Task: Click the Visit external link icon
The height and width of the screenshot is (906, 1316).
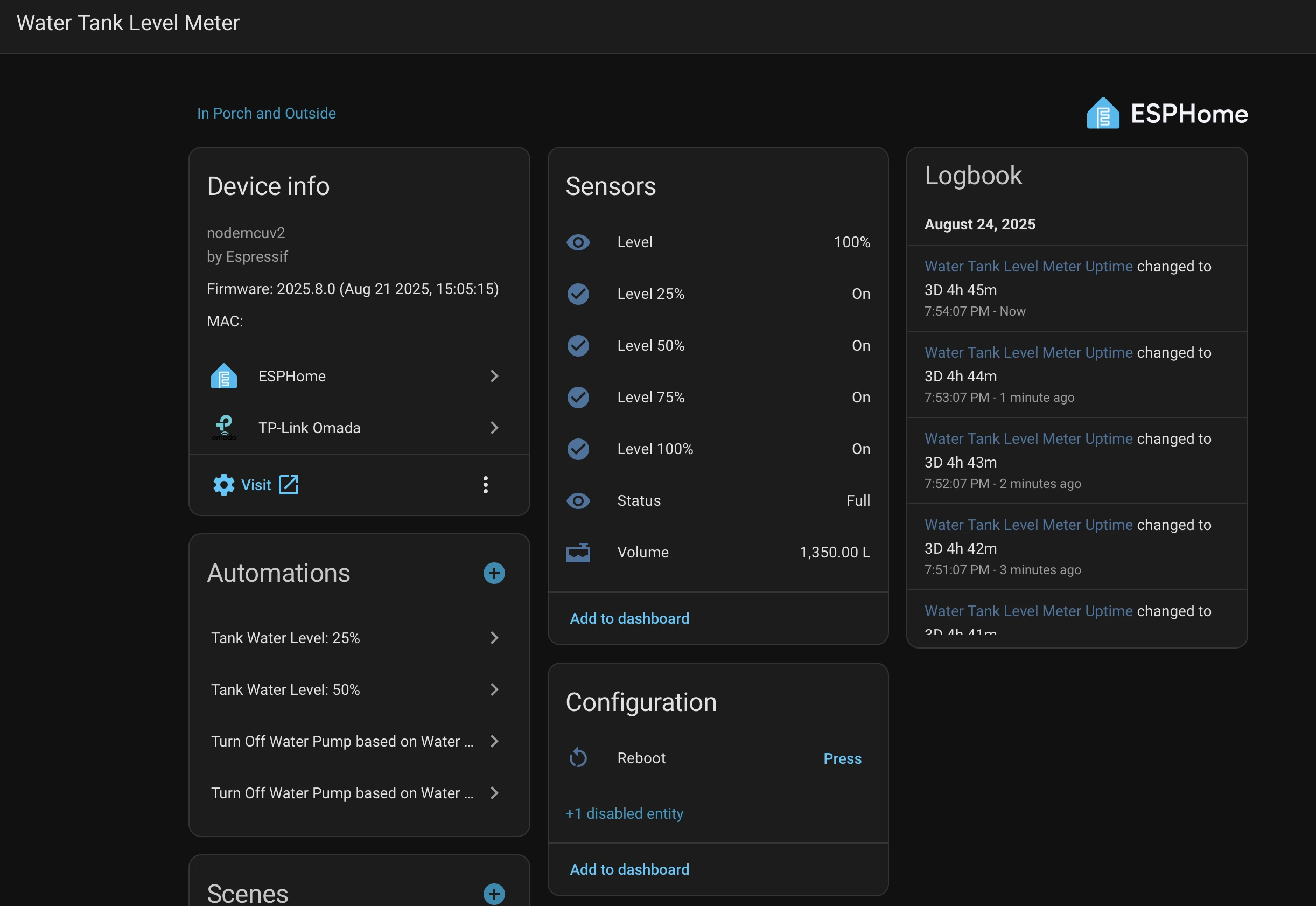Action: [288, 485]
